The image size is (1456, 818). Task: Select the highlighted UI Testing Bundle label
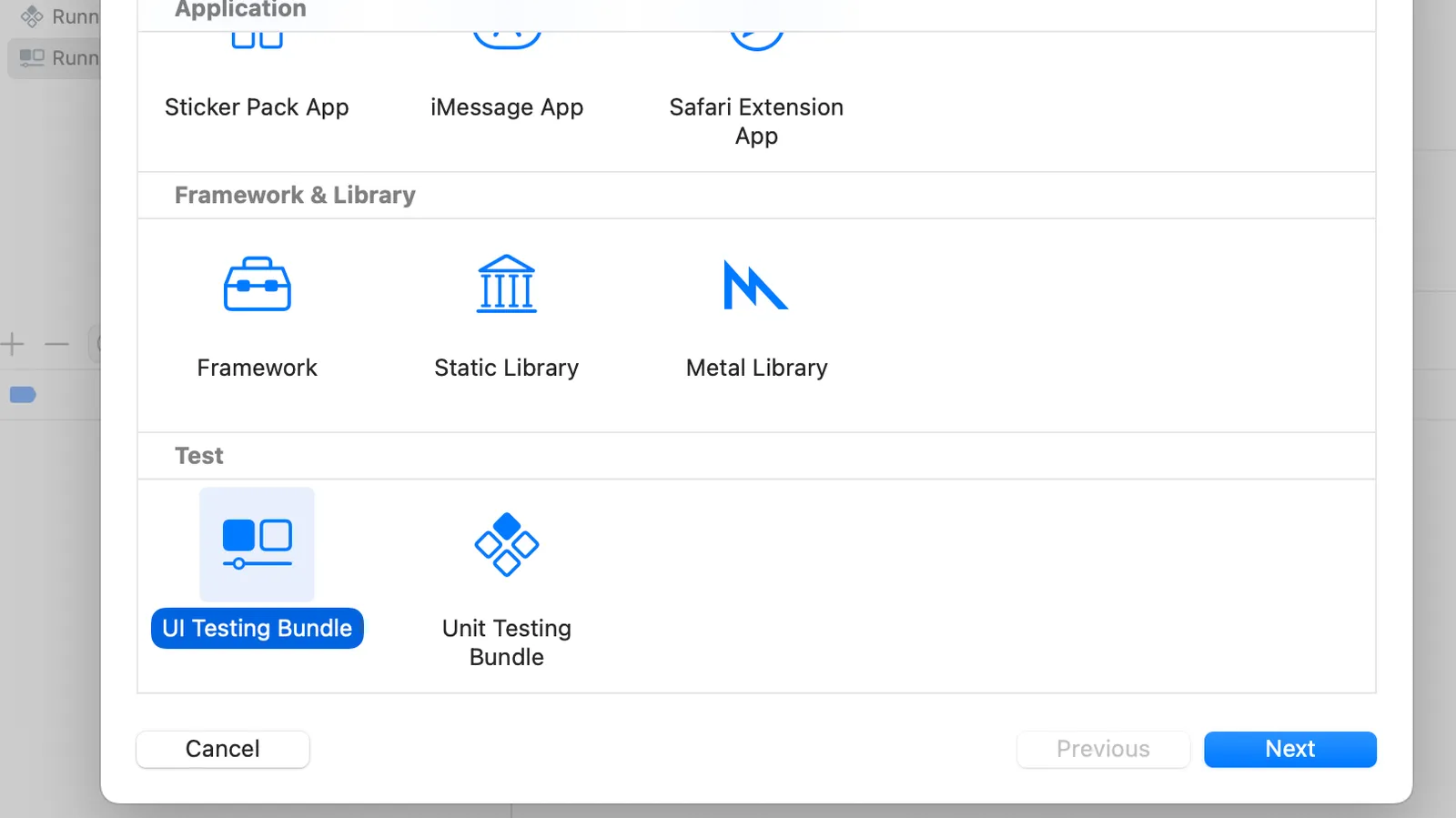(257, 628)
